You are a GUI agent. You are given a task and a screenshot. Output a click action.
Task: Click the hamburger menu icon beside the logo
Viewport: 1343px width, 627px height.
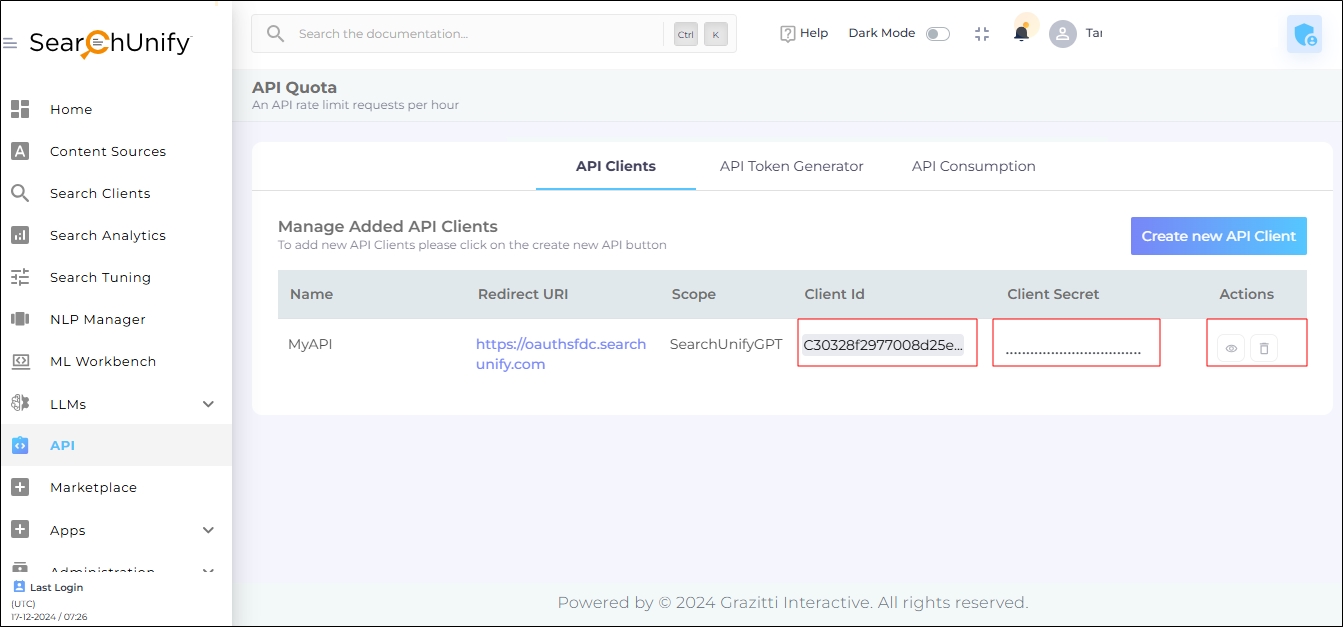pos(10,44)
